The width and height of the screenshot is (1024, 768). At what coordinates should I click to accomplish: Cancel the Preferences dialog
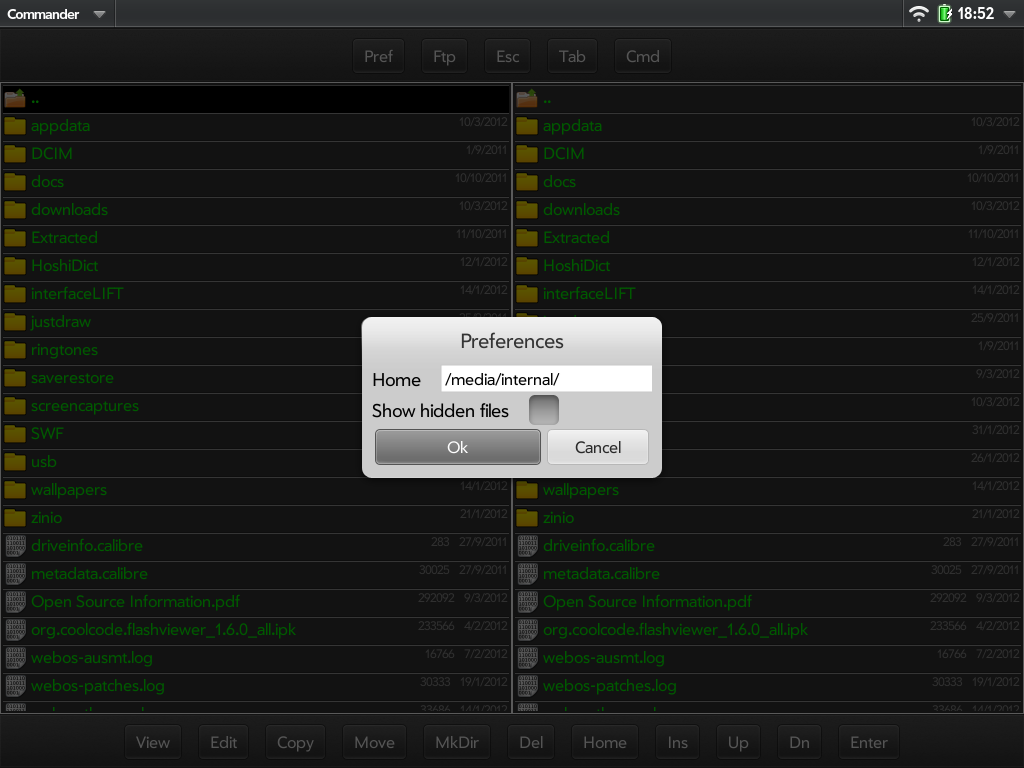tap(598, 447)
